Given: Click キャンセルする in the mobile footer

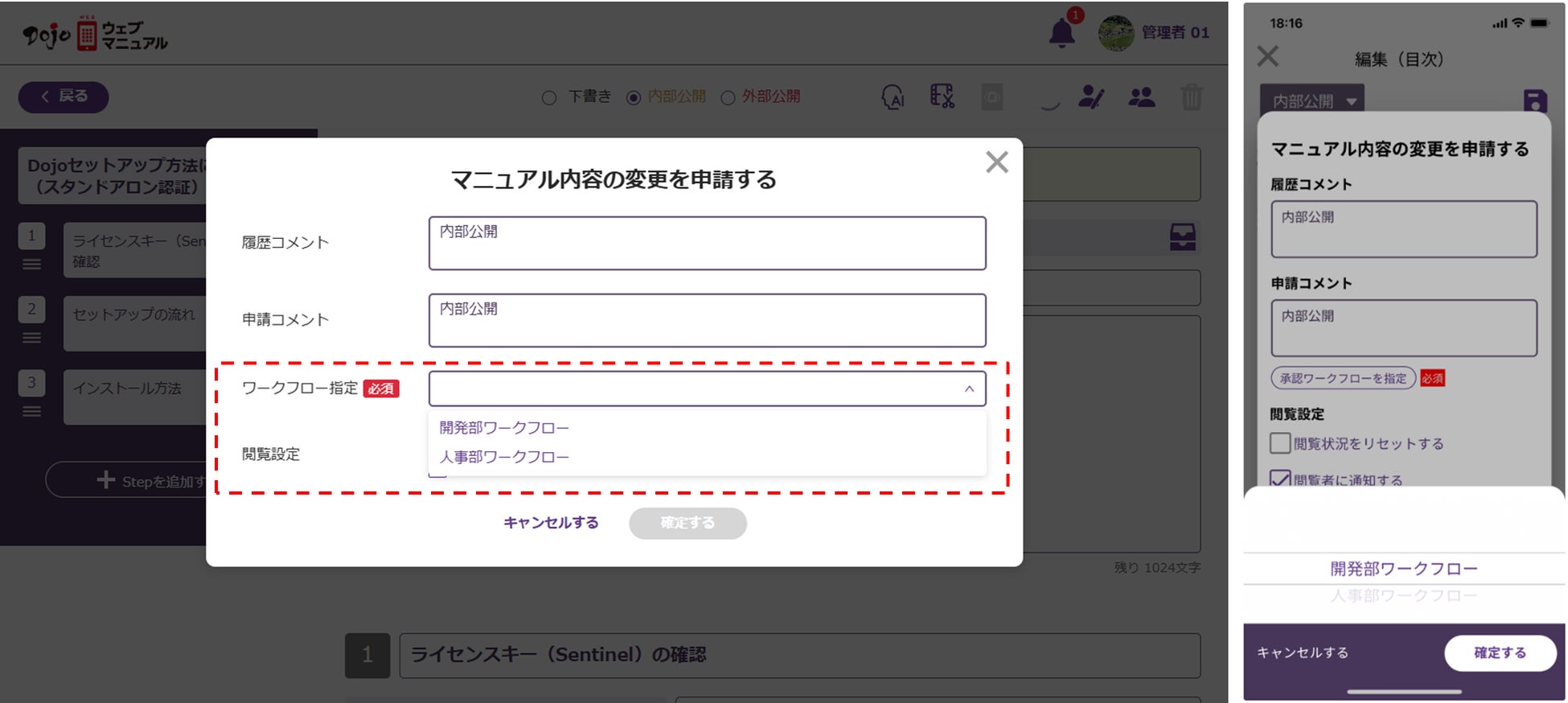Looking at the screenshot, I should 1303,653.
